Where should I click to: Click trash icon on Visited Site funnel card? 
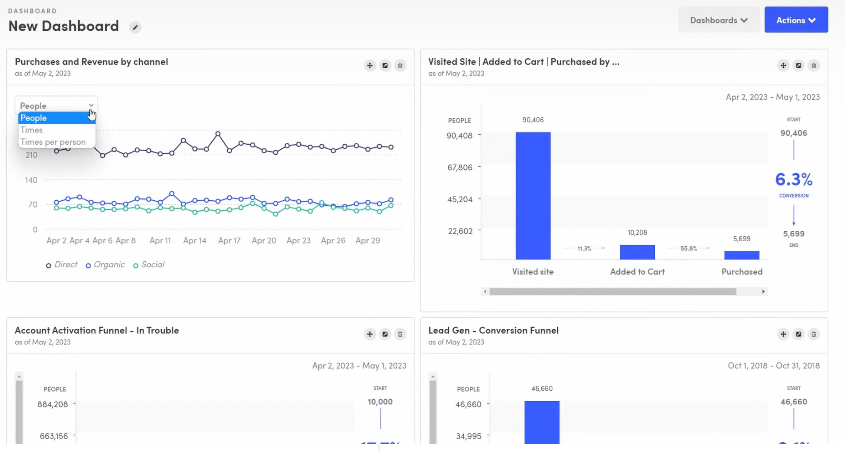click(x=813, y=65)
